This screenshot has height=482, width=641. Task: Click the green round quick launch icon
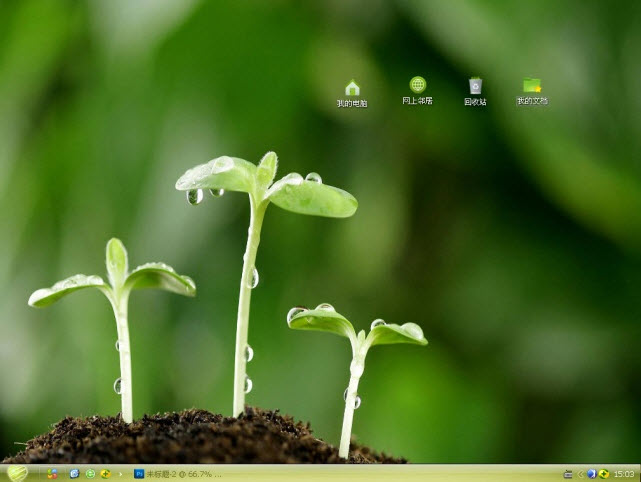pos(90,474)
